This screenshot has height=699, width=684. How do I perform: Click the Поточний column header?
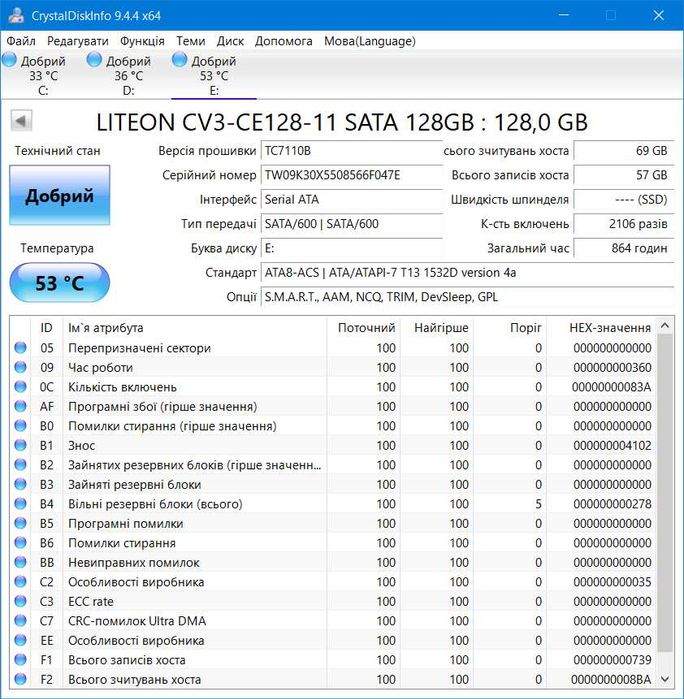pyautogui.click(x=364, y=328)
